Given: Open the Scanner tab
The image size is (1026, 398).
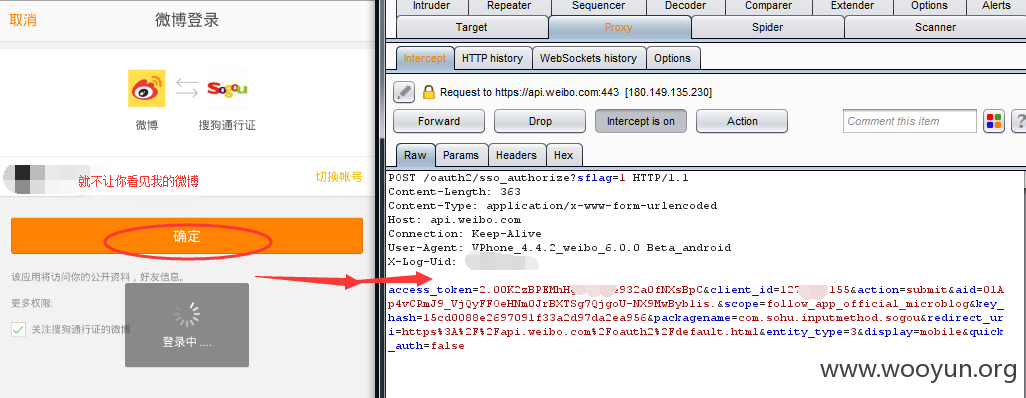Looking at the screenshot, I should [x=935, y=27].
